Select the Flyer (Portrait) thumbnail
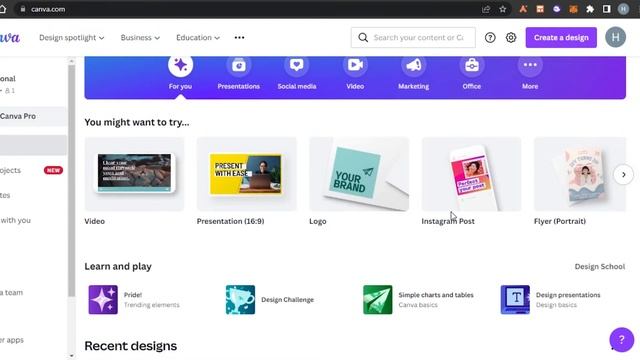 pos(580,174)
